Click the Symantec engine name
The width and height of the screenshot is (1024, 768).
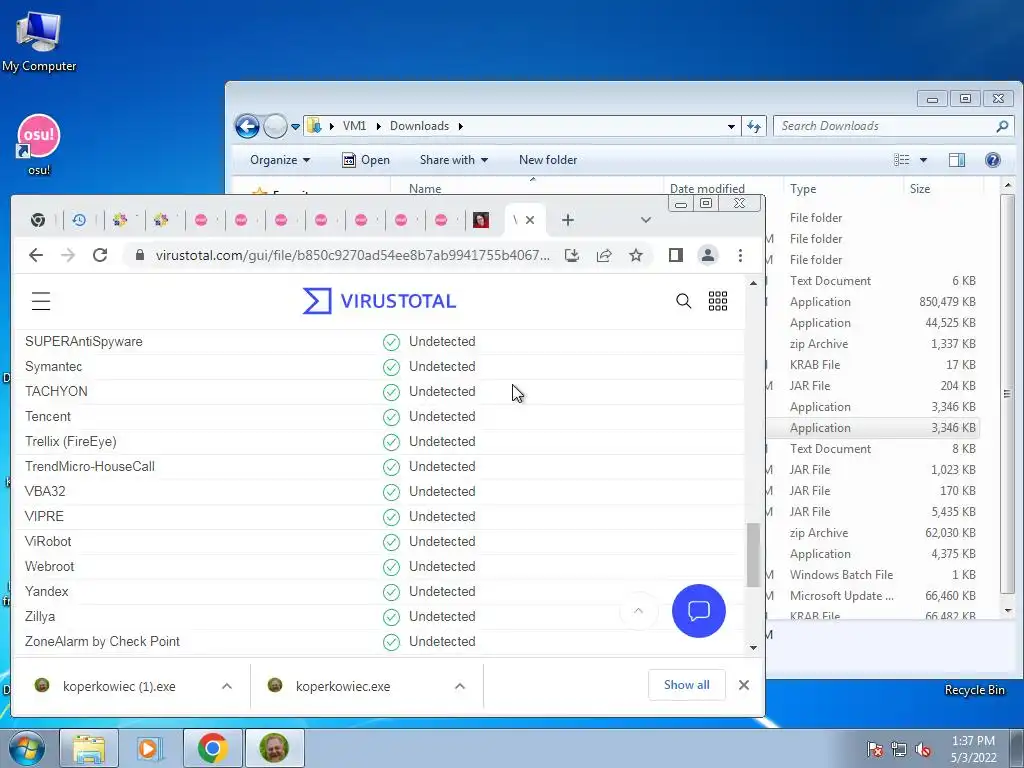pyautogui.click(x=54, y=366)
